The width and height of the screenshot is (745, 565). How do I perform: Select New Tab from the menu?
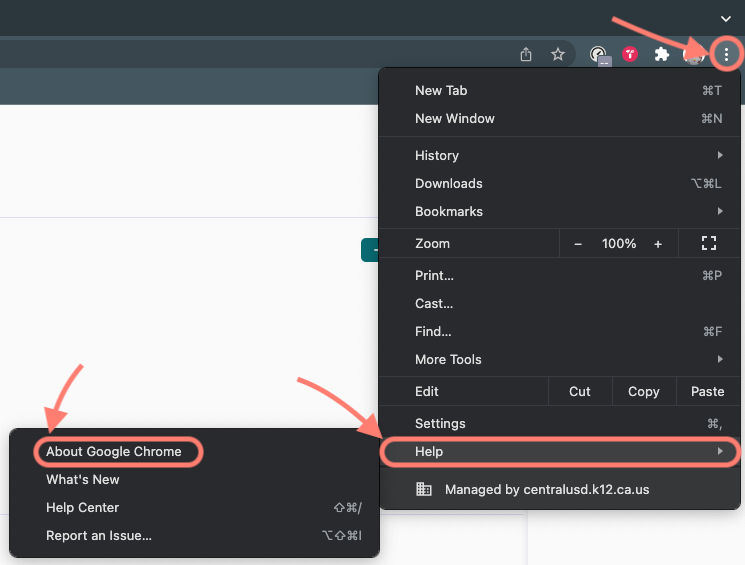(560, 91)
